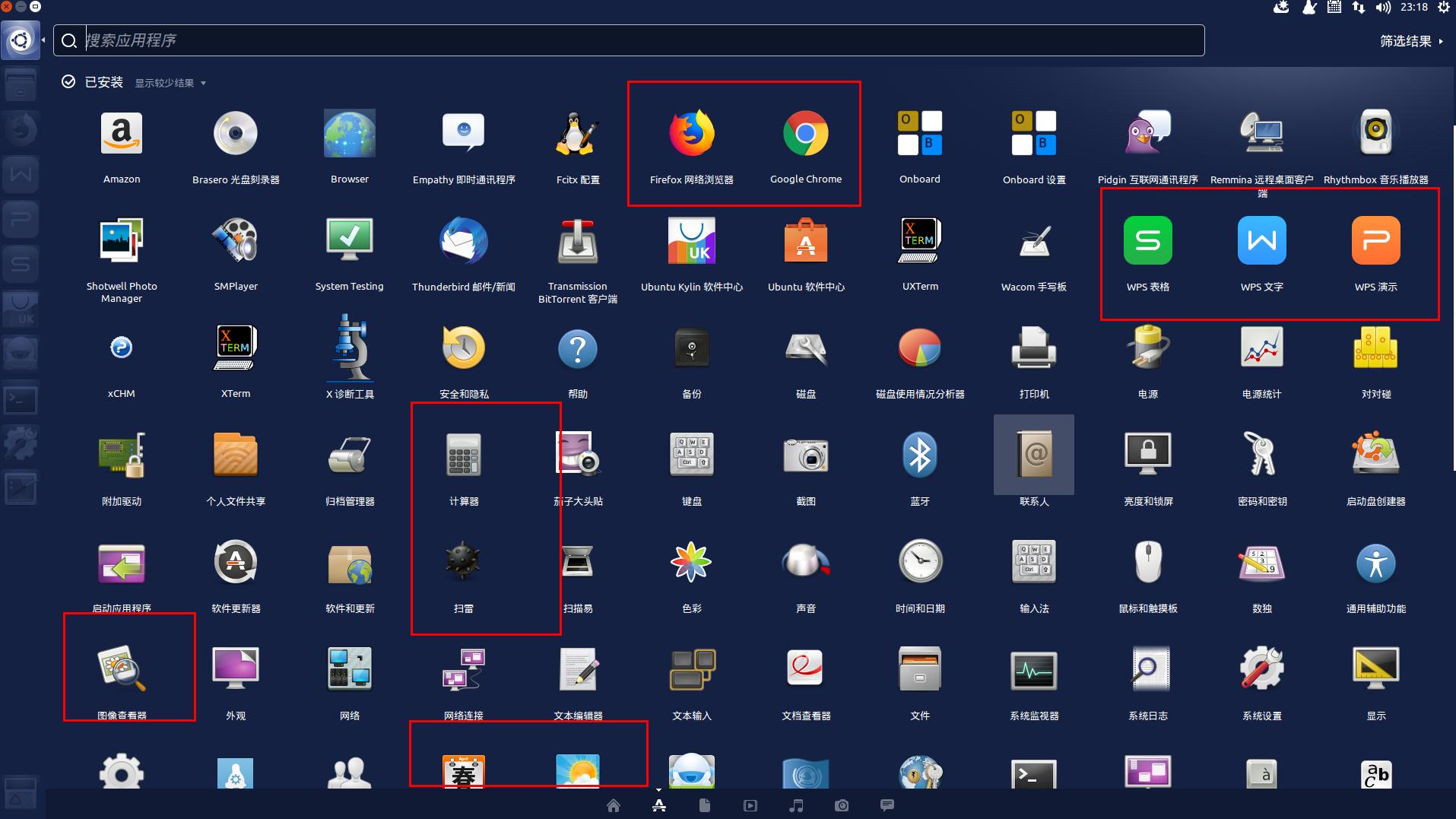Show the 23:18 clock calendar menu
This screenshot has height=819, width=1456.
1414,8
